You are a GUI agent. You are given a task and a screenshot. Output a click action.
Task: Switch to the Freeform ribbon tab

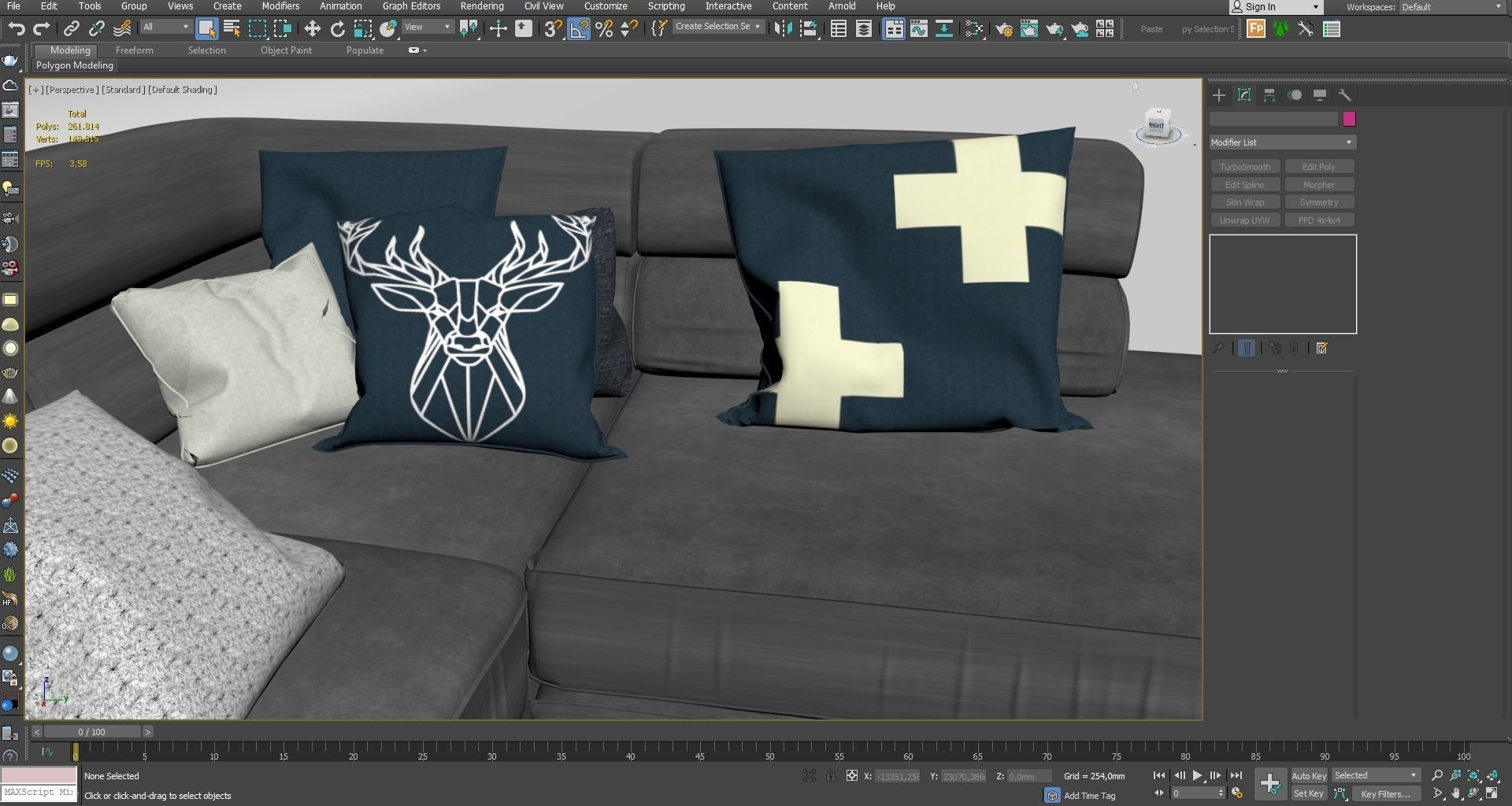pyautogui.click(x=135, y=50)
